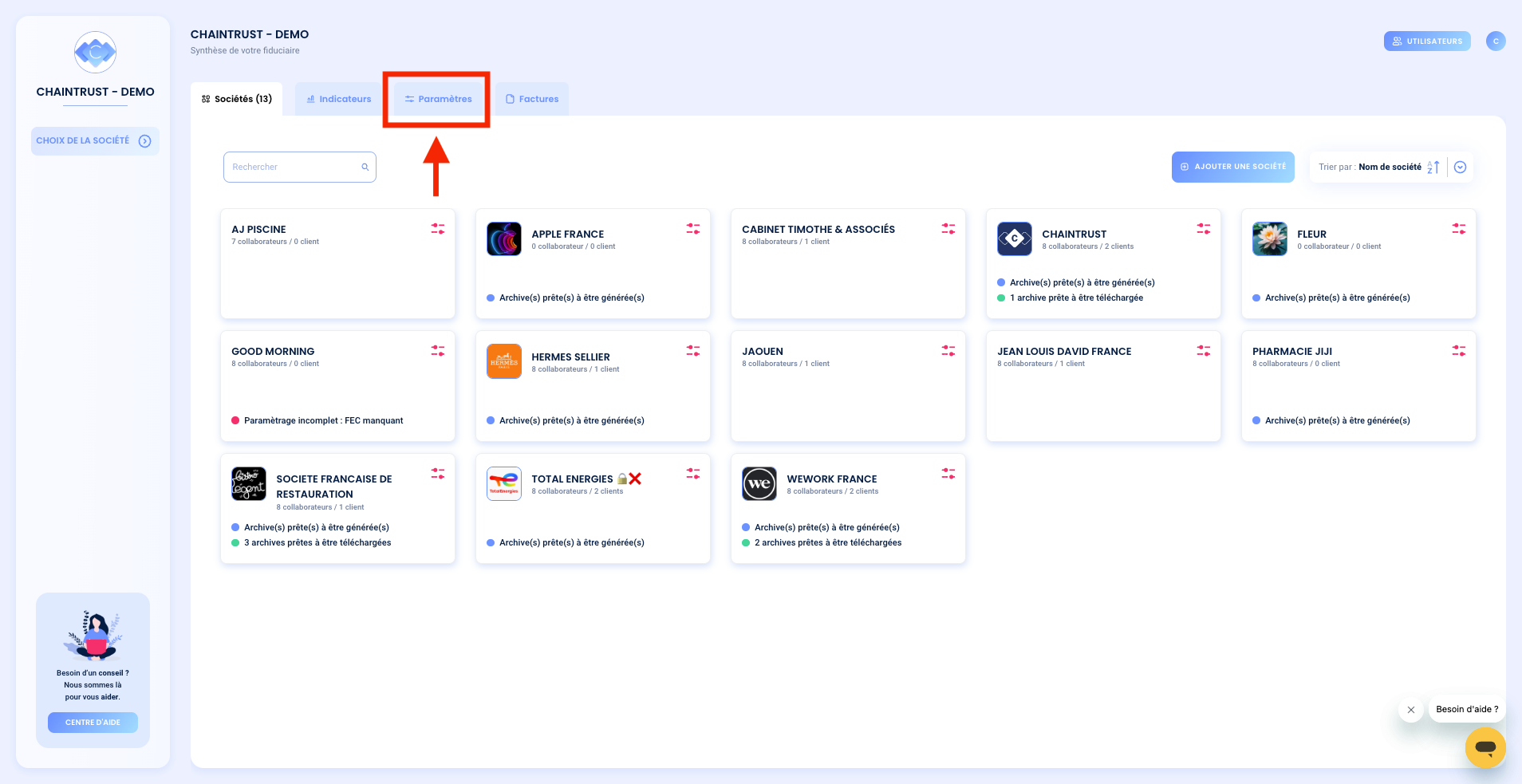Open settings icon on CABINET TIMOTHE & ASSOCIÉS card
The height and width of the screenshot is (784, 1522).
[948, 229]
